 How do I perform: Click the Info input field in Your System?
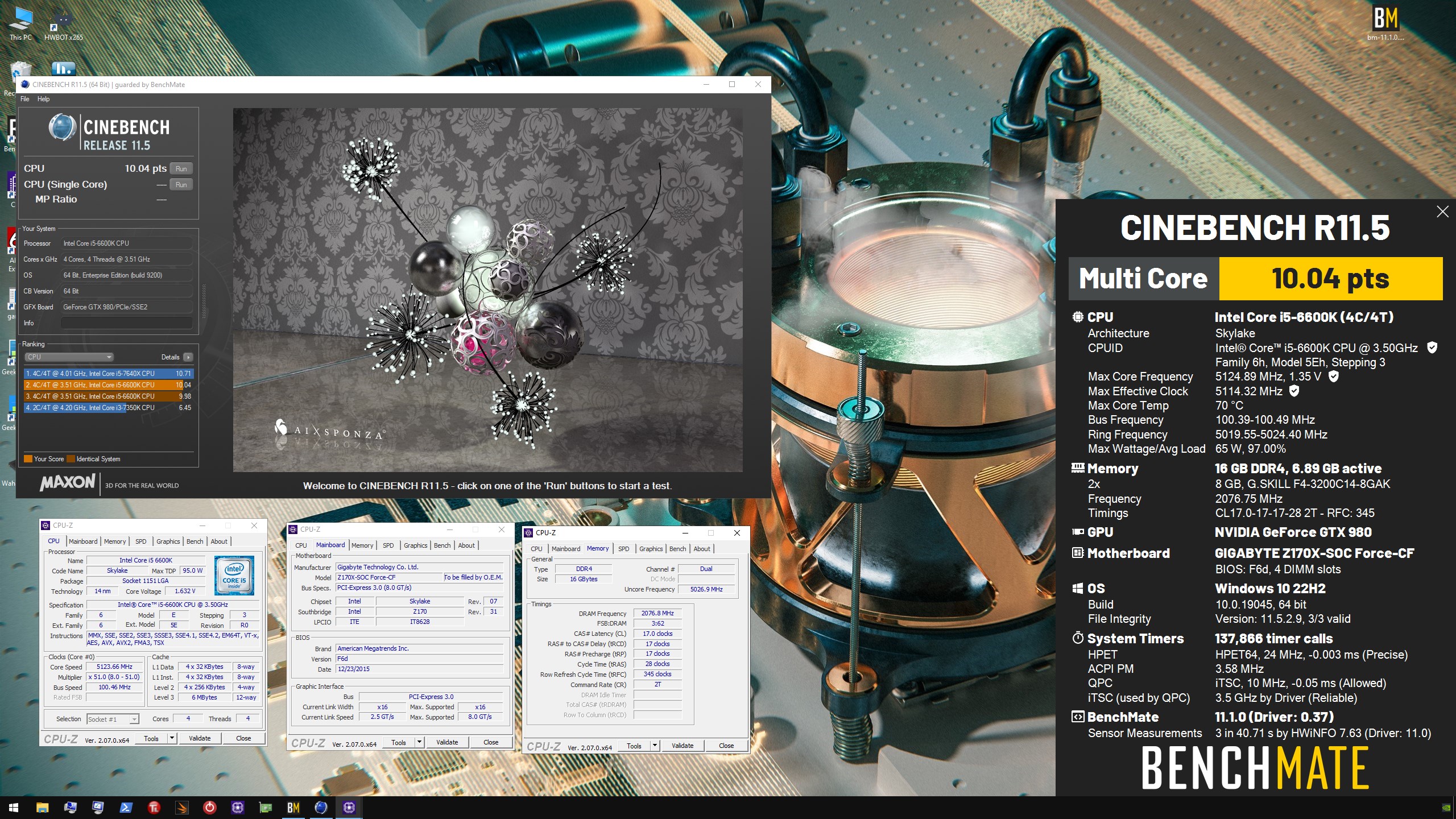pos(126,323)
